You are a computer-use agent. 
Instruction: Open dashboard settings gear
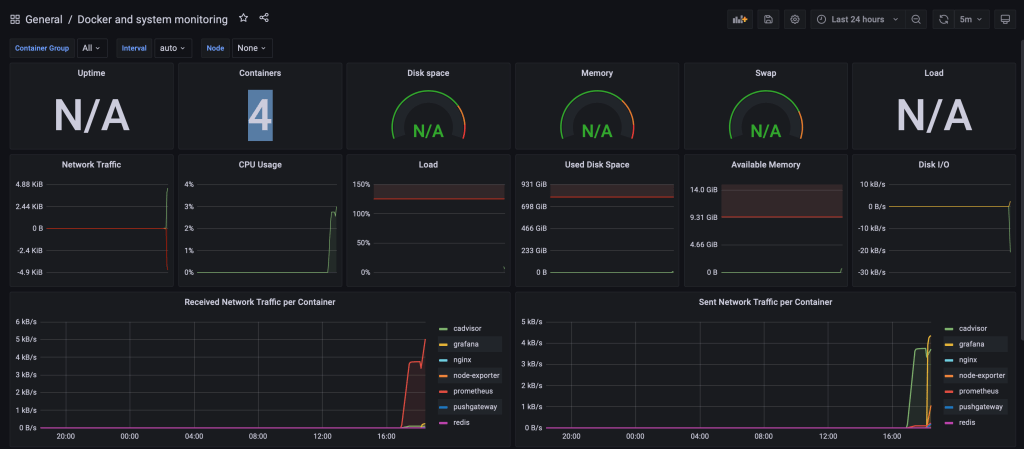coord(795,19)
